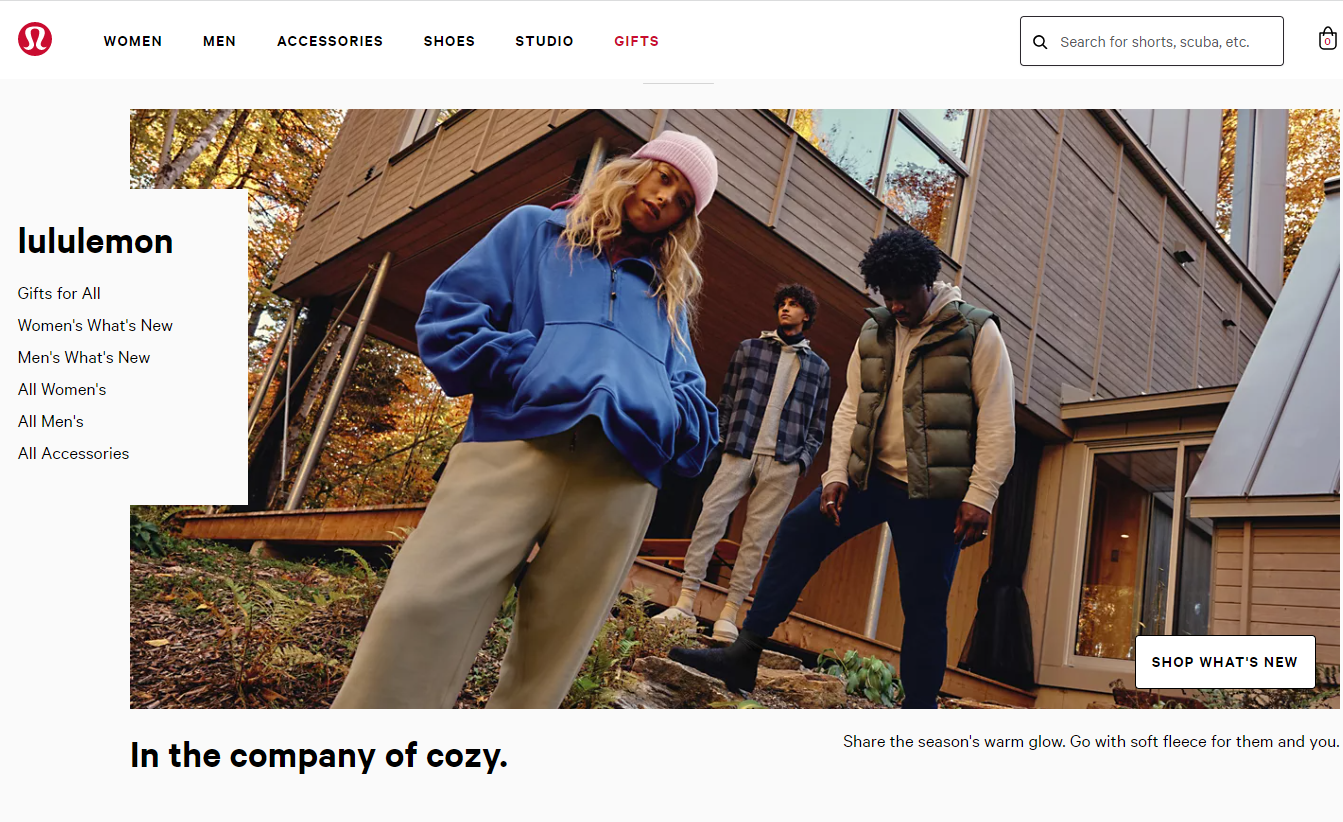Open the shopping bag icon
Screen dimensions: 1343x822
[x=1327, y=39]
